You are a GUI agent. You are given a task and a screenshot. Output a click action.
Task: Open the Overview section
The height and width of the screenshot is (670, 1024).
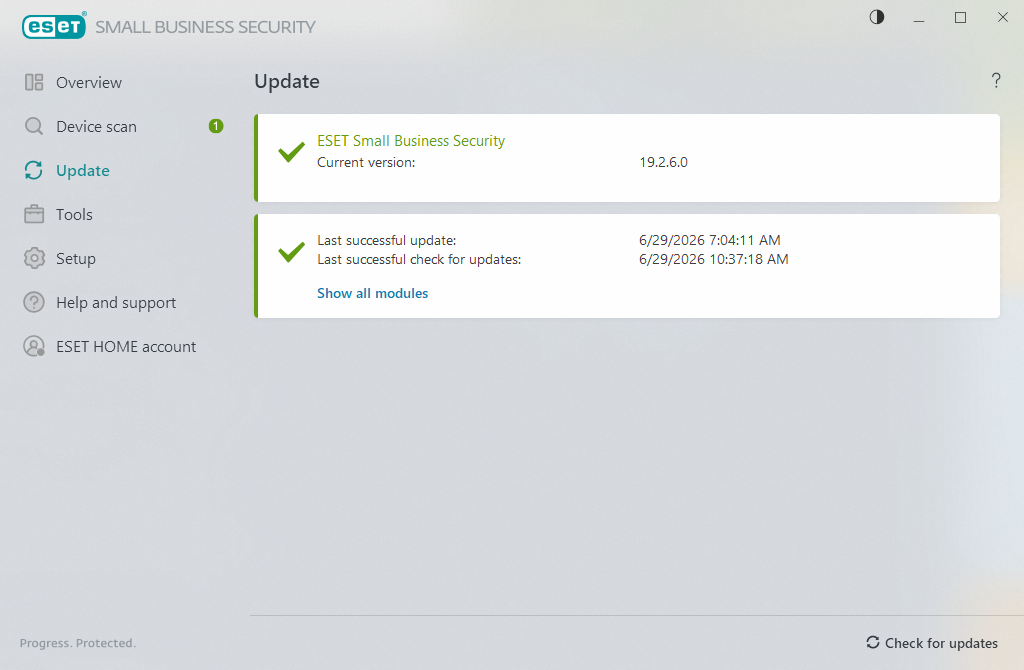pos(89,82)
